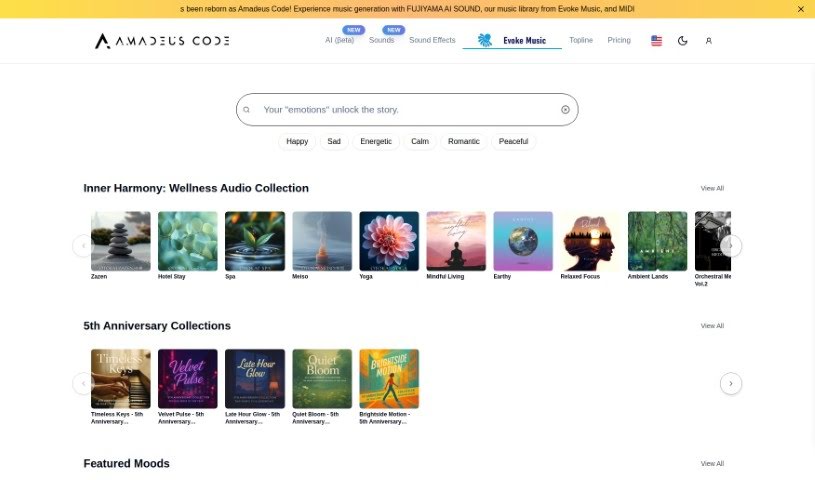This screenshot has height=480, width=815.
Task: Select the Evoke Music tab
Action: point(512,41)
